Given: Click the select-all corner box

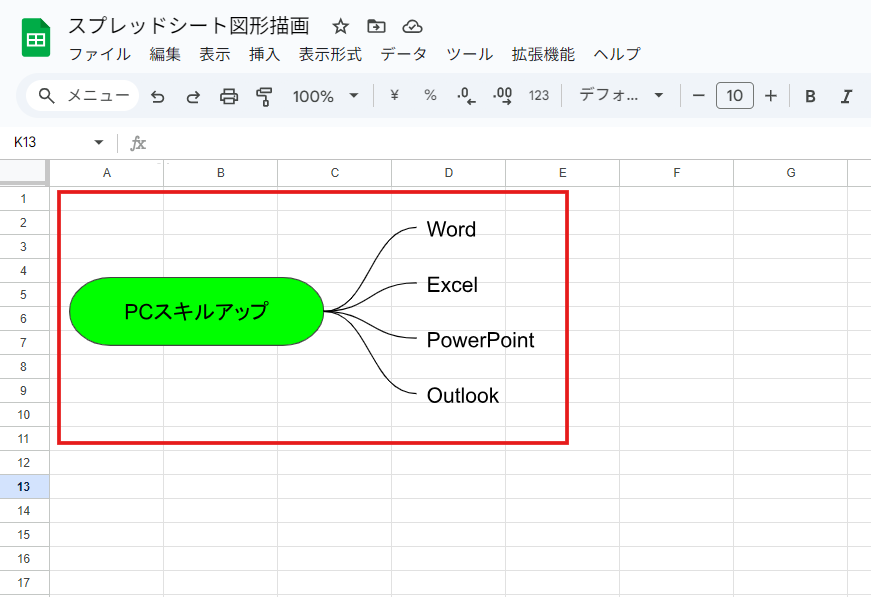Looking at the screenshot, I should point(24,173).
